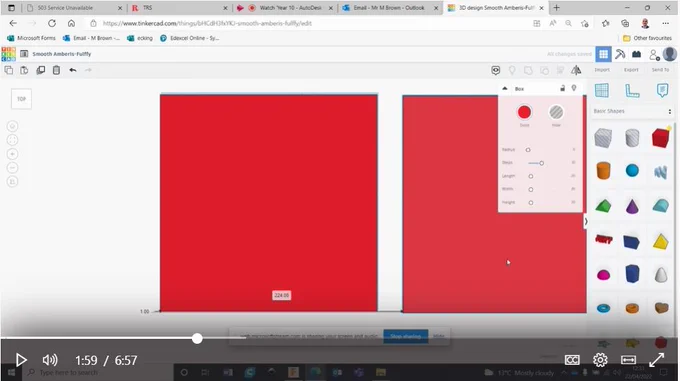Screen dimensions: 680x381
Task: Open Microsoft Forms bookmark
Action: tap(32, 38)
